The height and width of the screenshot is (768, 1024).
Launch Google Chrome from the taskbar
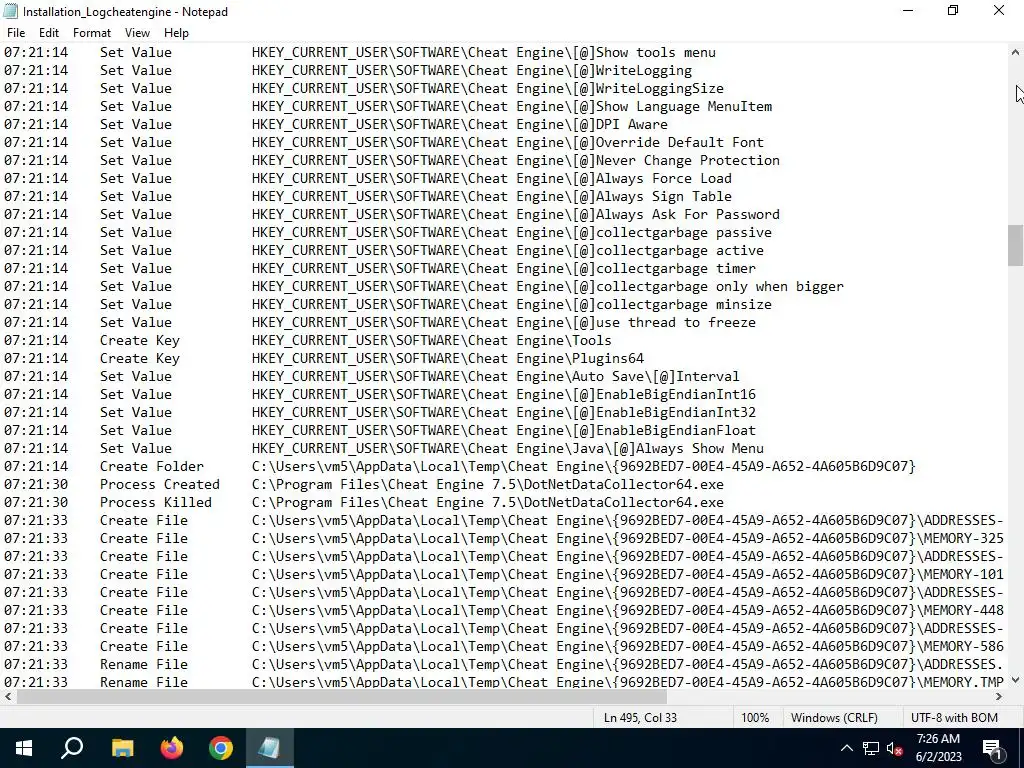click(221, 748)
